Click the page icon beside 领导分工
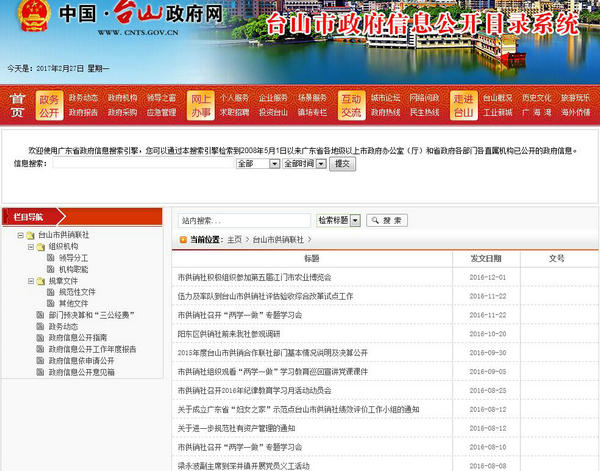This screenshot has width=600, height=471. click(x=51, y=258)
